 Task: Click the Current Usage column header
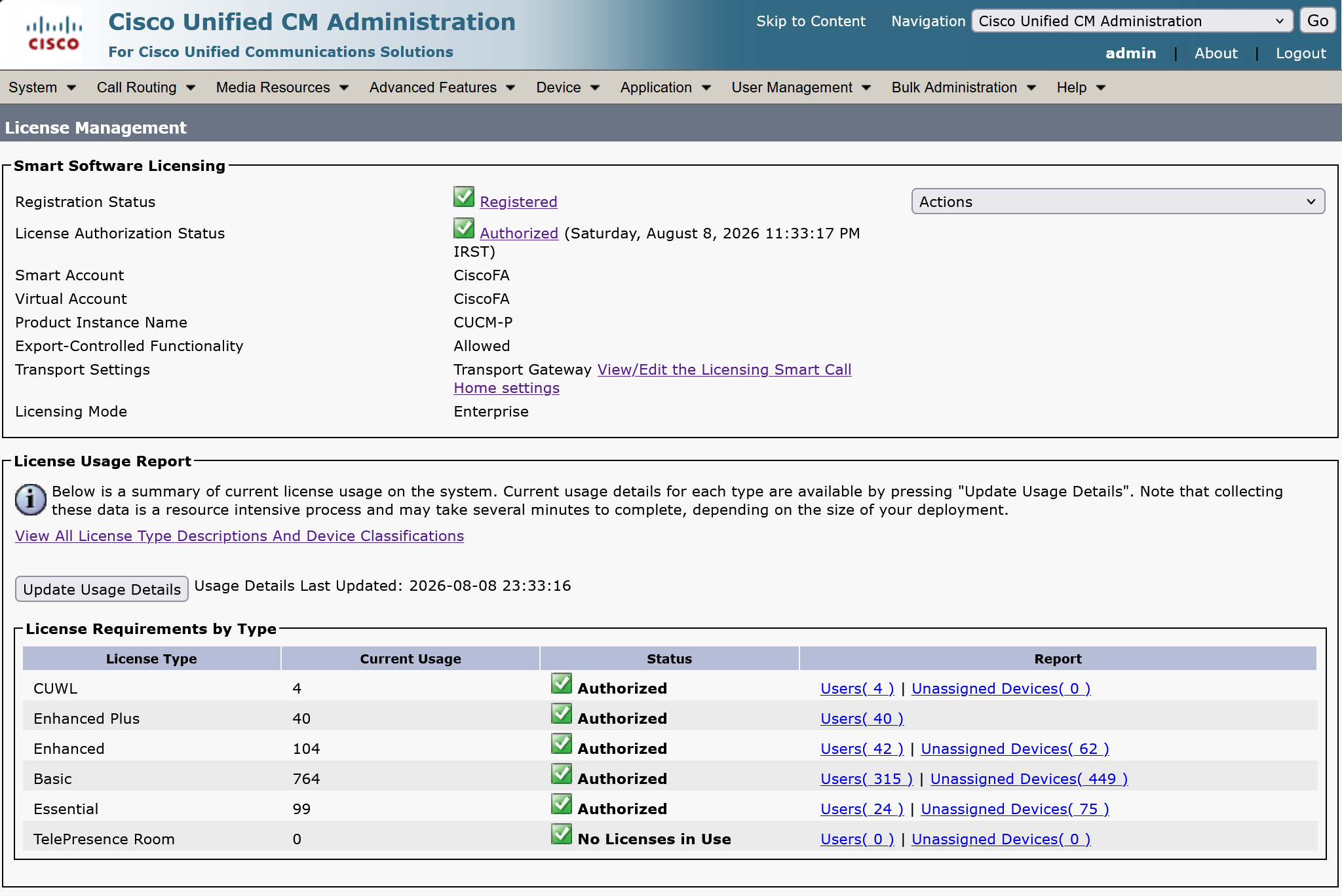[x=410, y=659]
